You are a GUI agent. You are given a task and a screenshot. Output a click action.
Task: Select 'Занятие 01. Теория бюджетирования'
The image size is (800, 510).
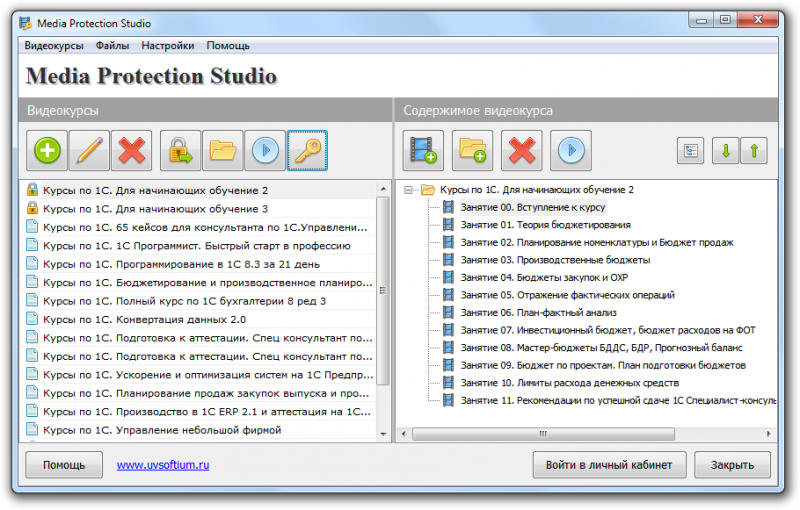(545, 225)
